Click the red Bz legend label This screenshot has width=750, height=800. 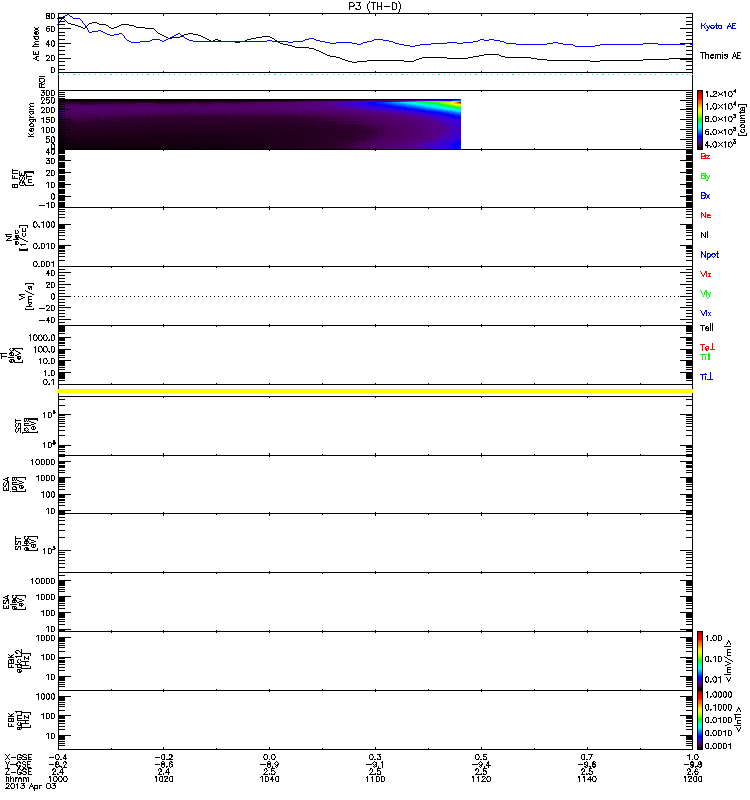(705, 156)
